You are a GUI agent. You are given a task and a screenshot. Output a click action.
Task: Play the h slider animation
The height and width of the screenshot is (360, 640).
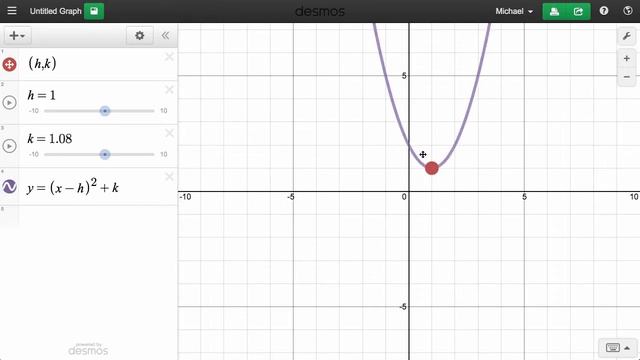point(9,102)
